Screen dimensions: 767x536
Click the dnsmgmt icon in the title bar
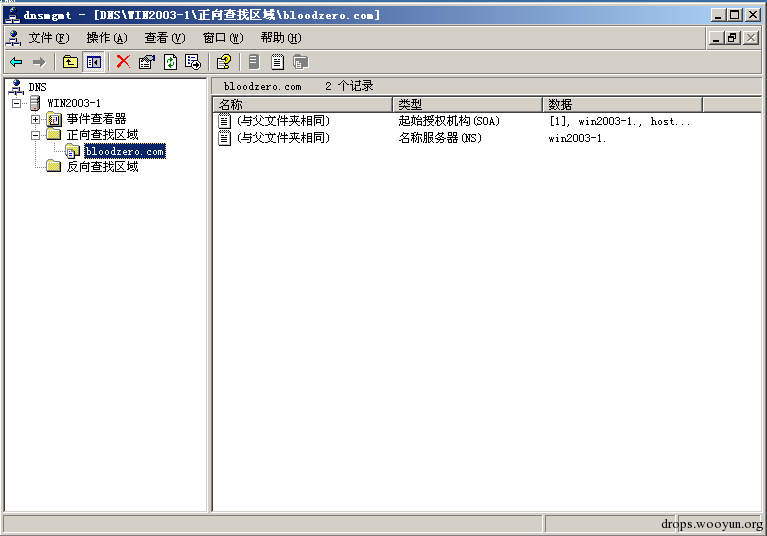click(x=12, y=15)
